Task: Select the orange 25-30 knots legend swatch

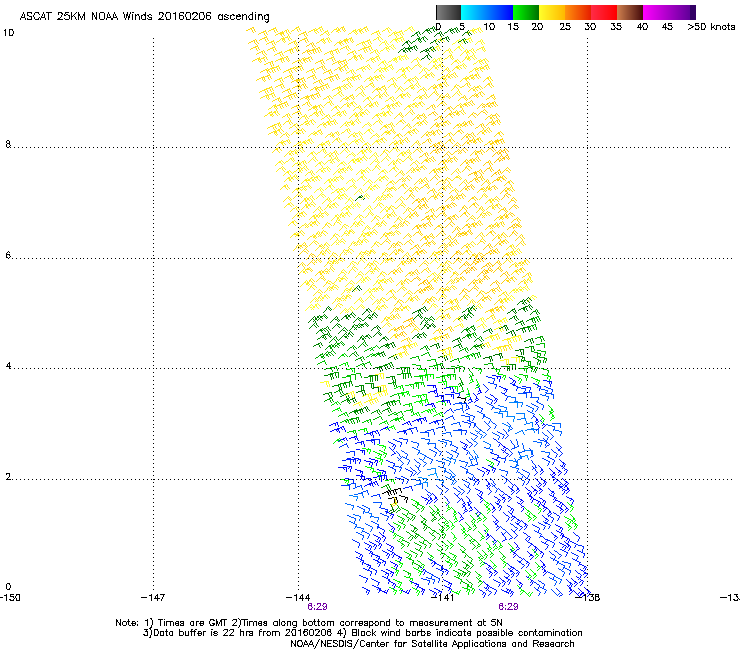Action: tap(578, 12)
